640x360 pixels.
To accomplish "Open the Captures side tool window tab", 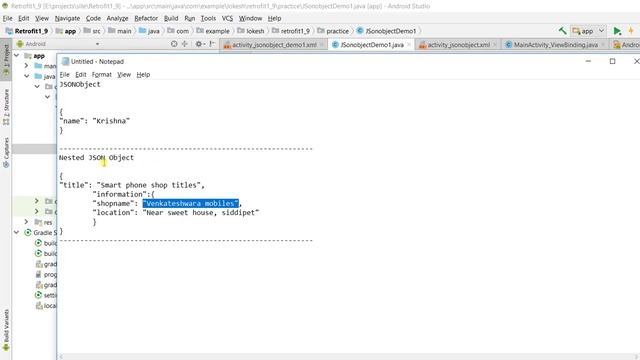I will pyautogui.click(x=6, y=153).
